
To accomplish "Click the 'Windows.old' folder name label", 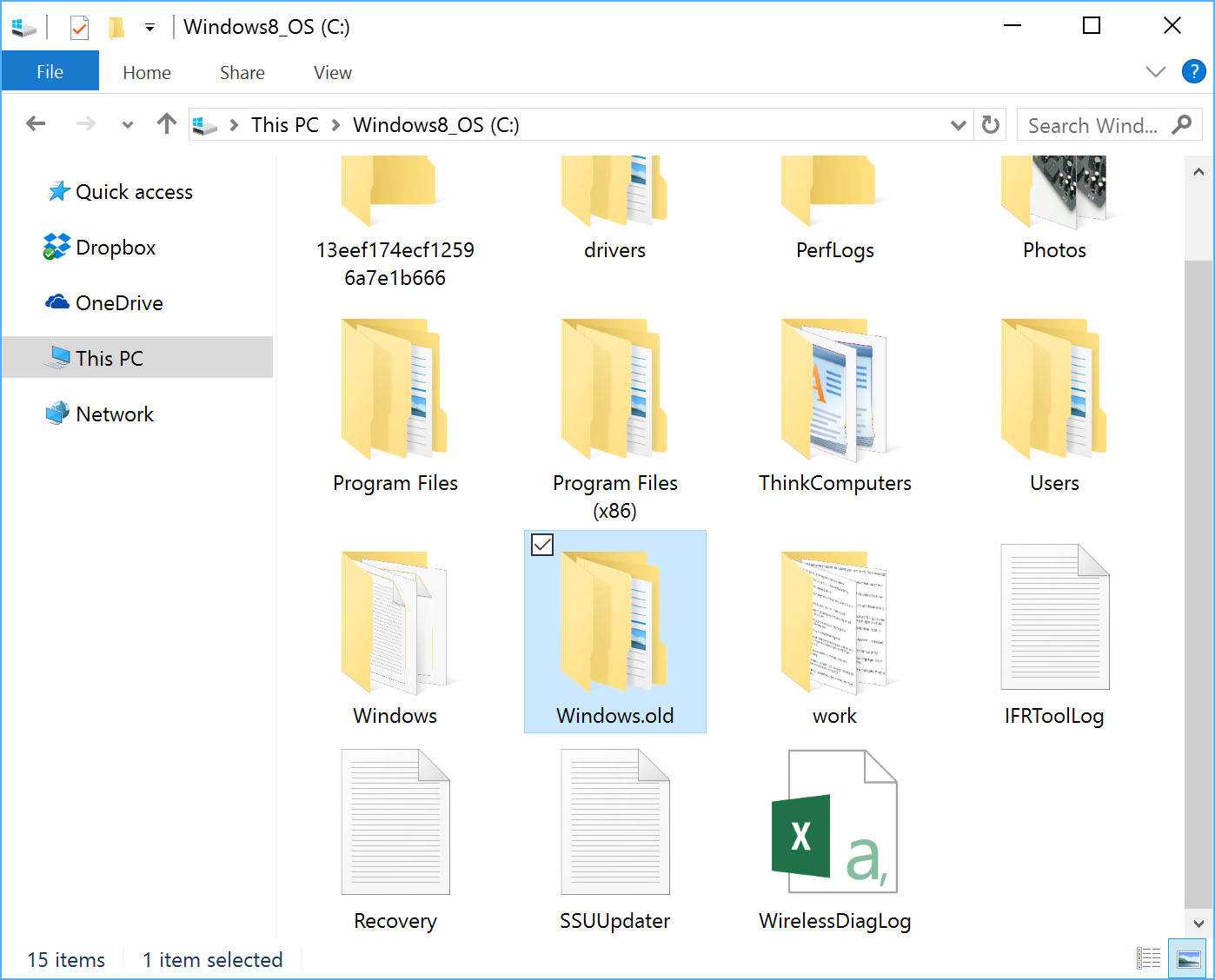I will click(614, 716).
